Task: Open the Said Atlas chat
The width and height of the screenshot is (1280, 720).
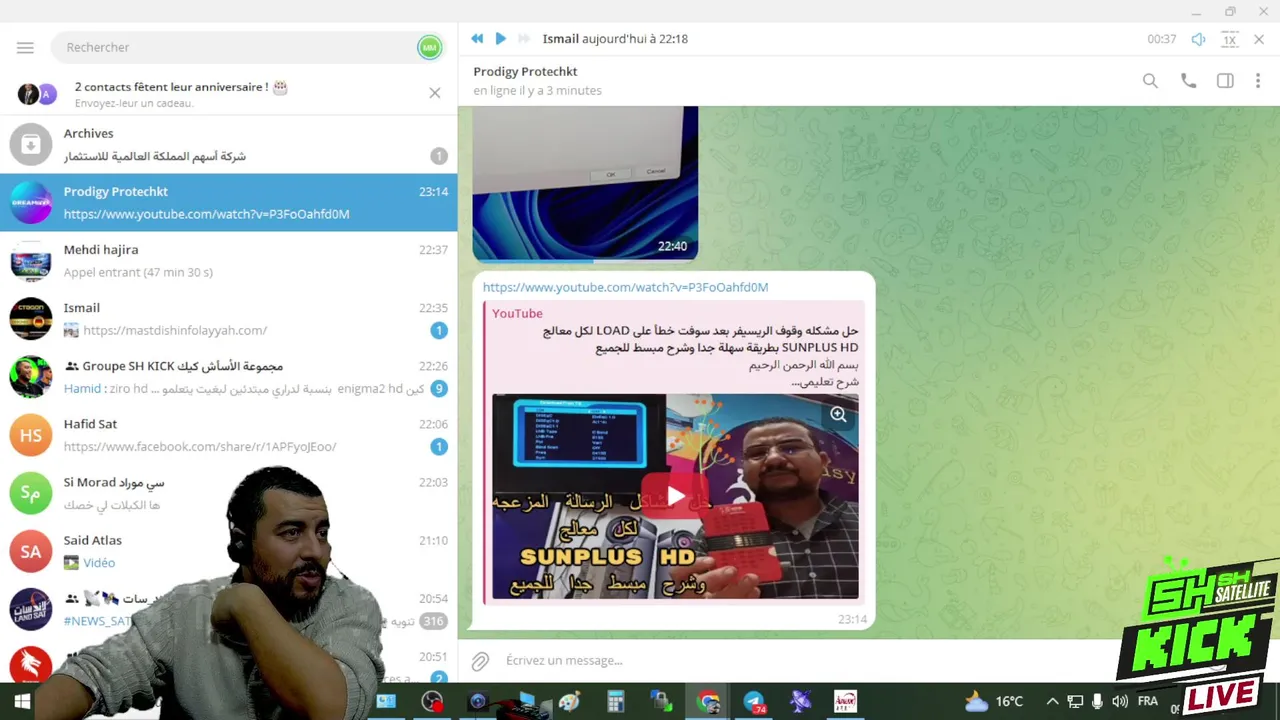Action: pos(228,551)
